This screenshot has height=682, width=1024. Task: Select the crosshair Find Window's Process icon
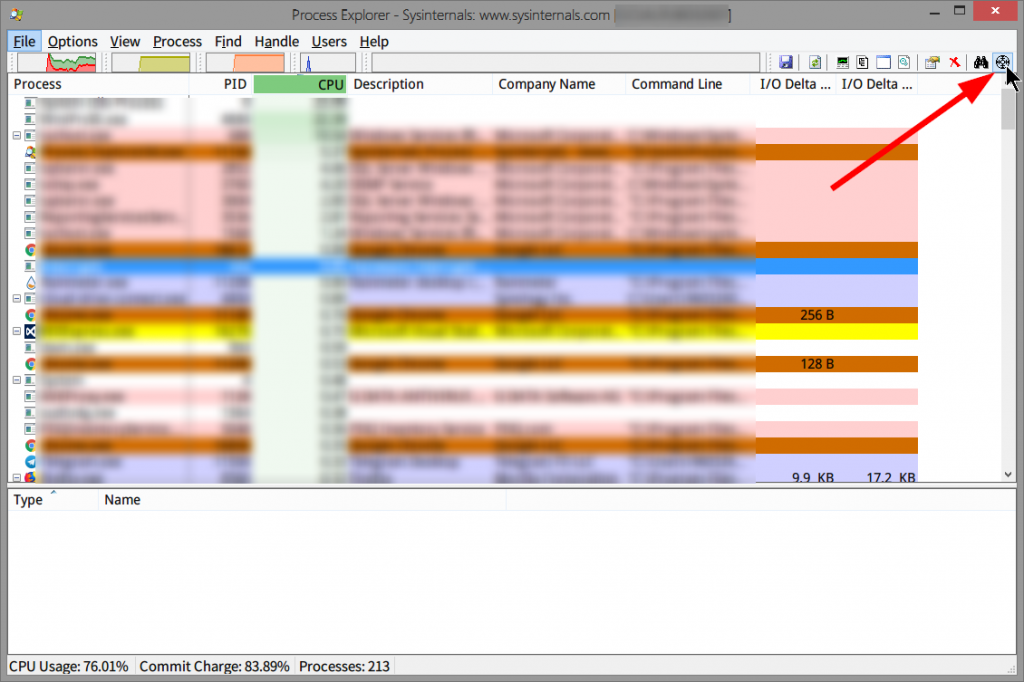coord(1002,62)
